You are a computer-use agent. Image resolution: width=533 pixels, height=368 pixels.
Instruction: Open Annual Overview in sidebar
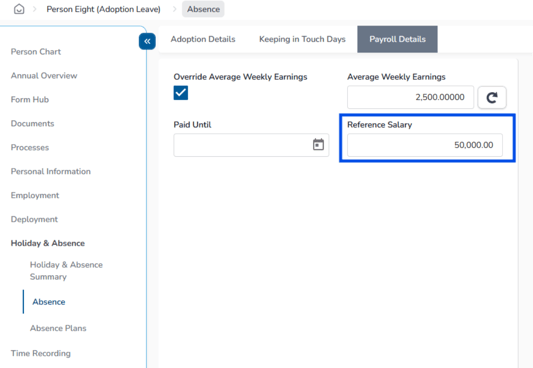(x=44, y=75)
